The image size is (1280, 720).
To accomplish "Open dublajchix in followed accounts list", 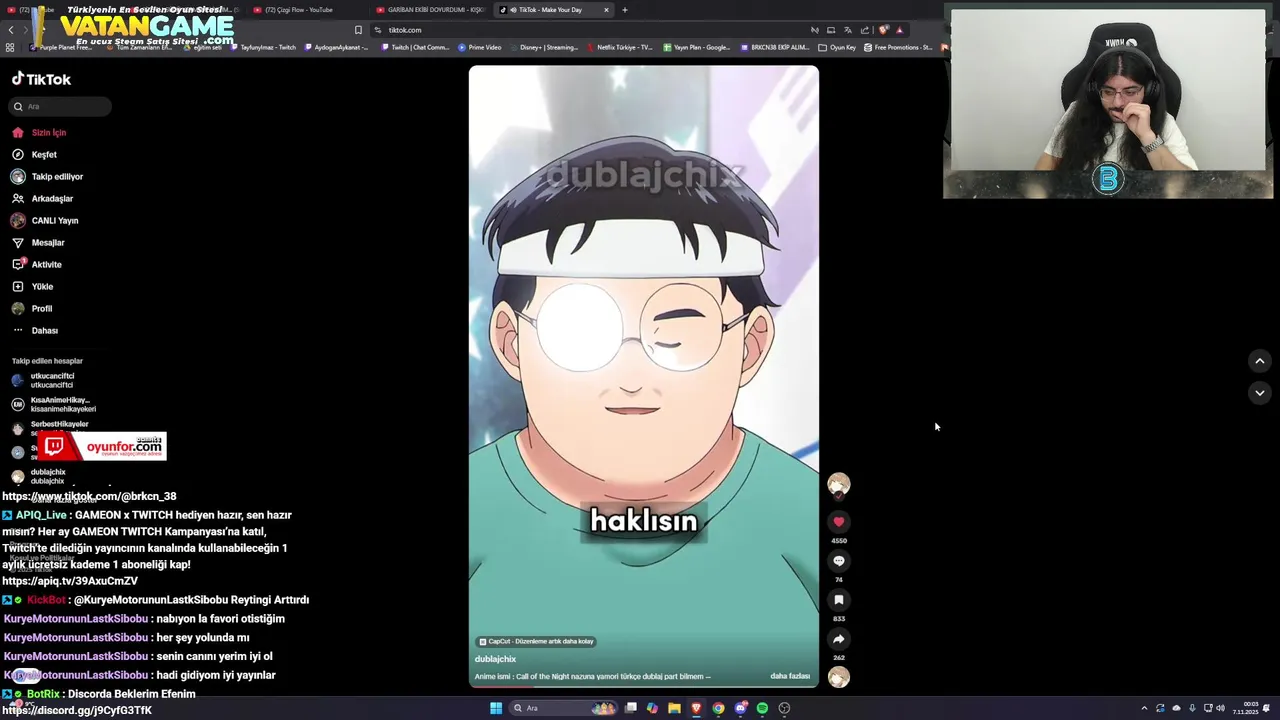I will pyautogui.click(x=38, y=476).
